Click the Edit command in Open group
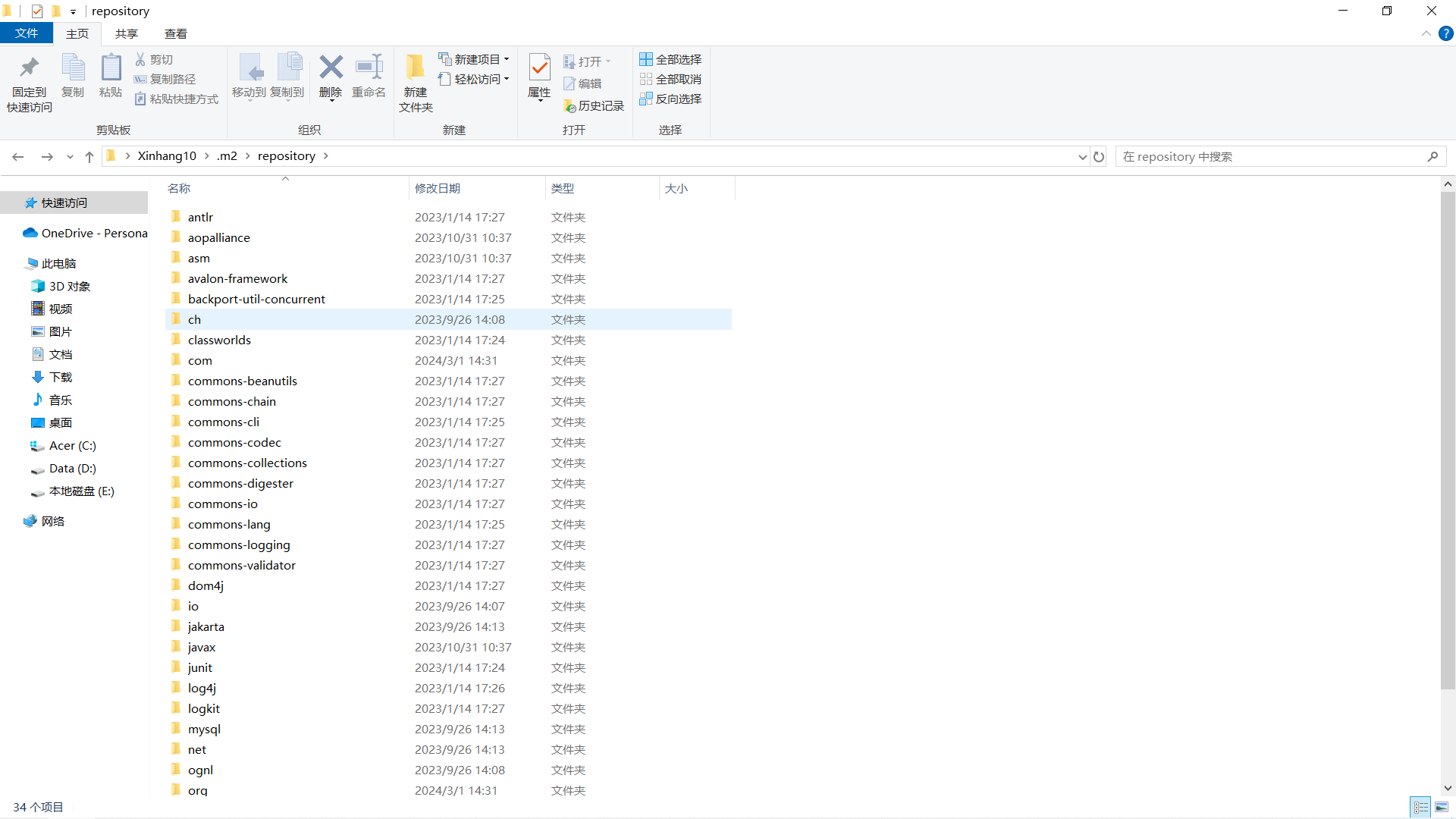 pyautogui.click(x=582, y=83)
